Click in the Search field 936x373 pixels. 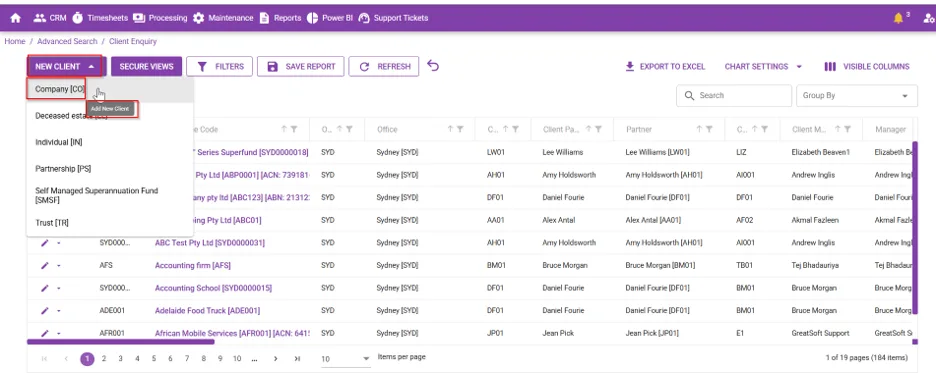pos(734,95)
